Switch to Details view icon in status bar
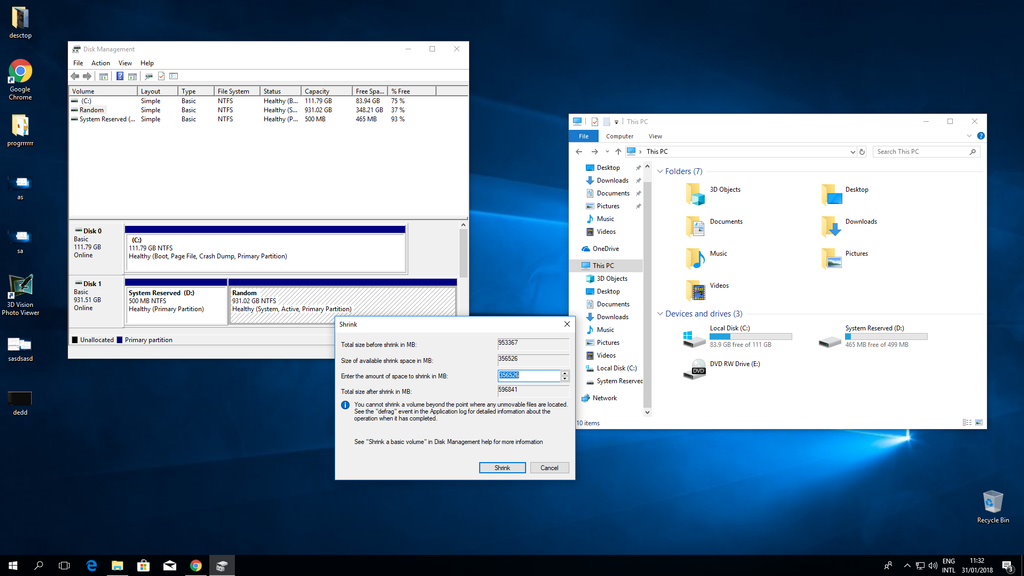 (x=967, y=423)
